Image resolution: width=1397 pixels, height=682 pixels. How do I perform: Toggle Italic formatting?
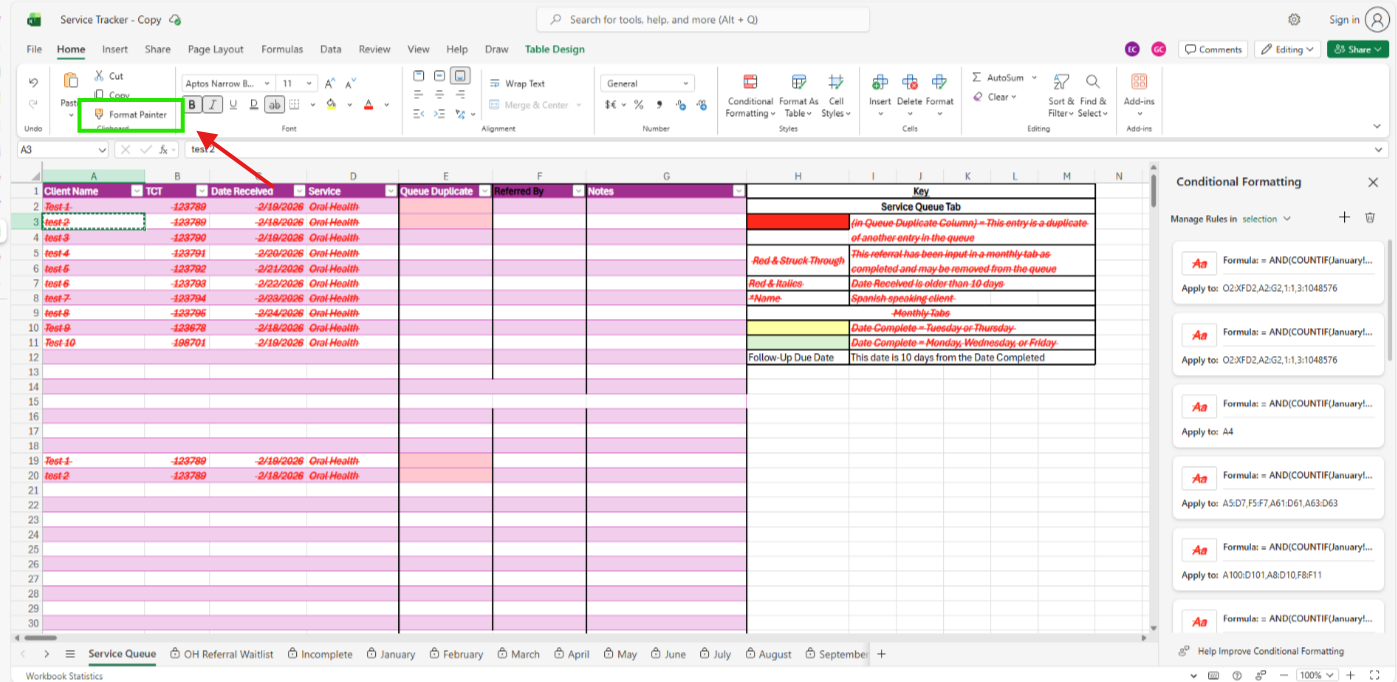tap(213, 104)
